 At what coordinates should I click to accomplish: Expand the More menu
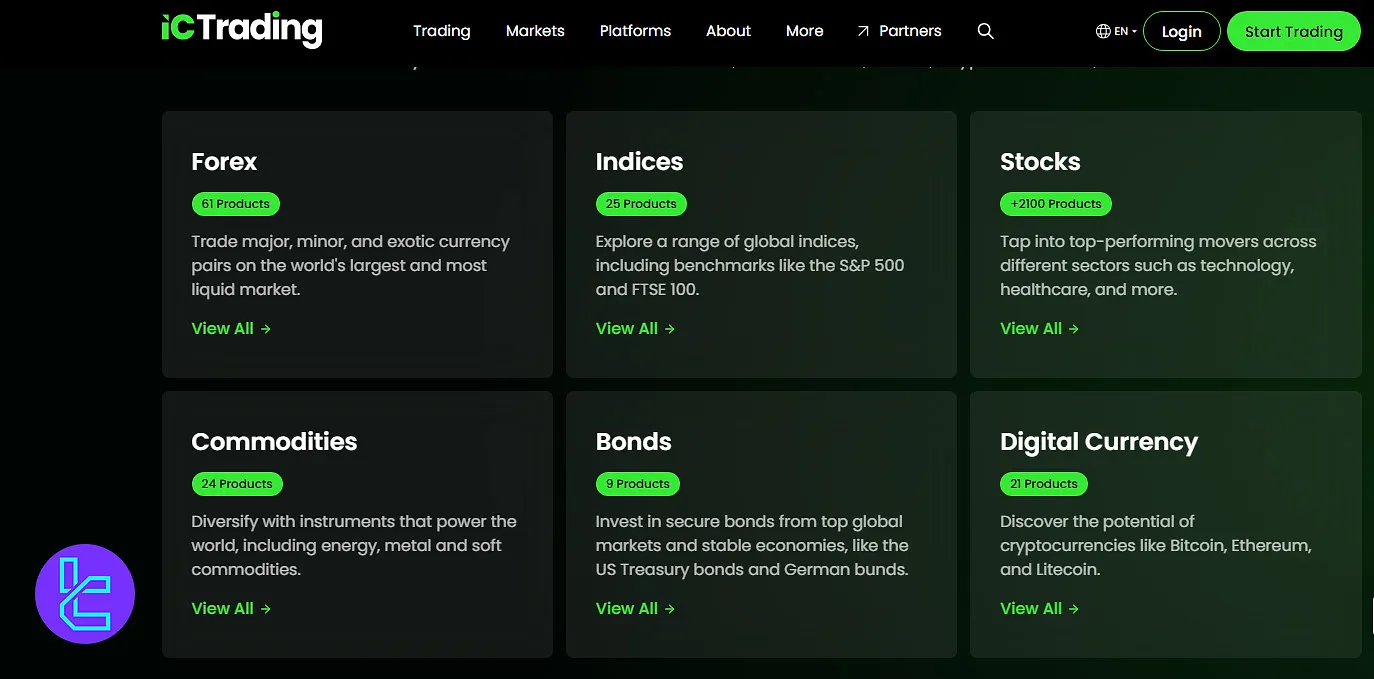(804, 31)
